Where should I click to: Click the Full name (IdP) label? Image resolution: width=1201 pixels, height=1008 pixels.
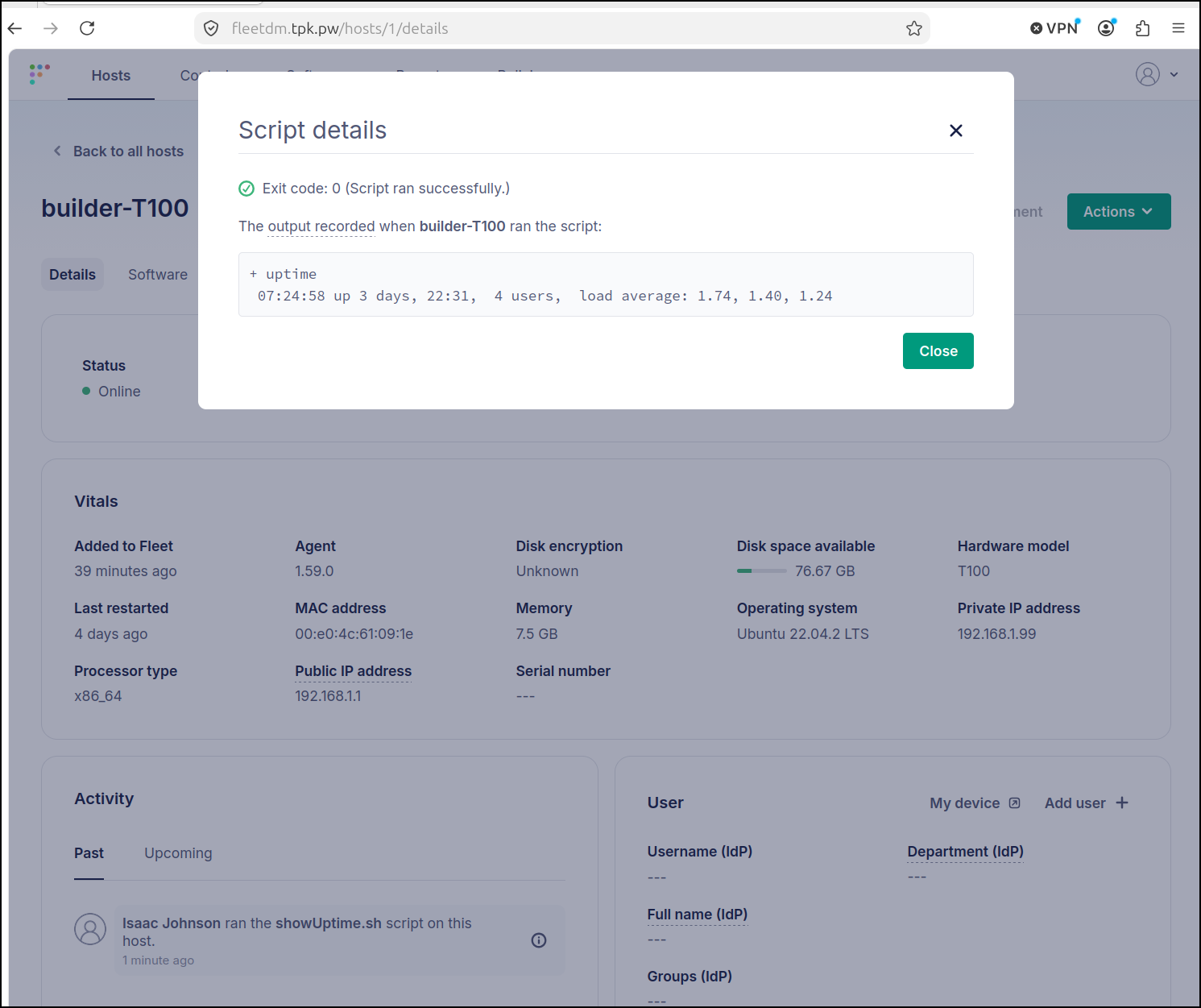[x=698, y=915]
